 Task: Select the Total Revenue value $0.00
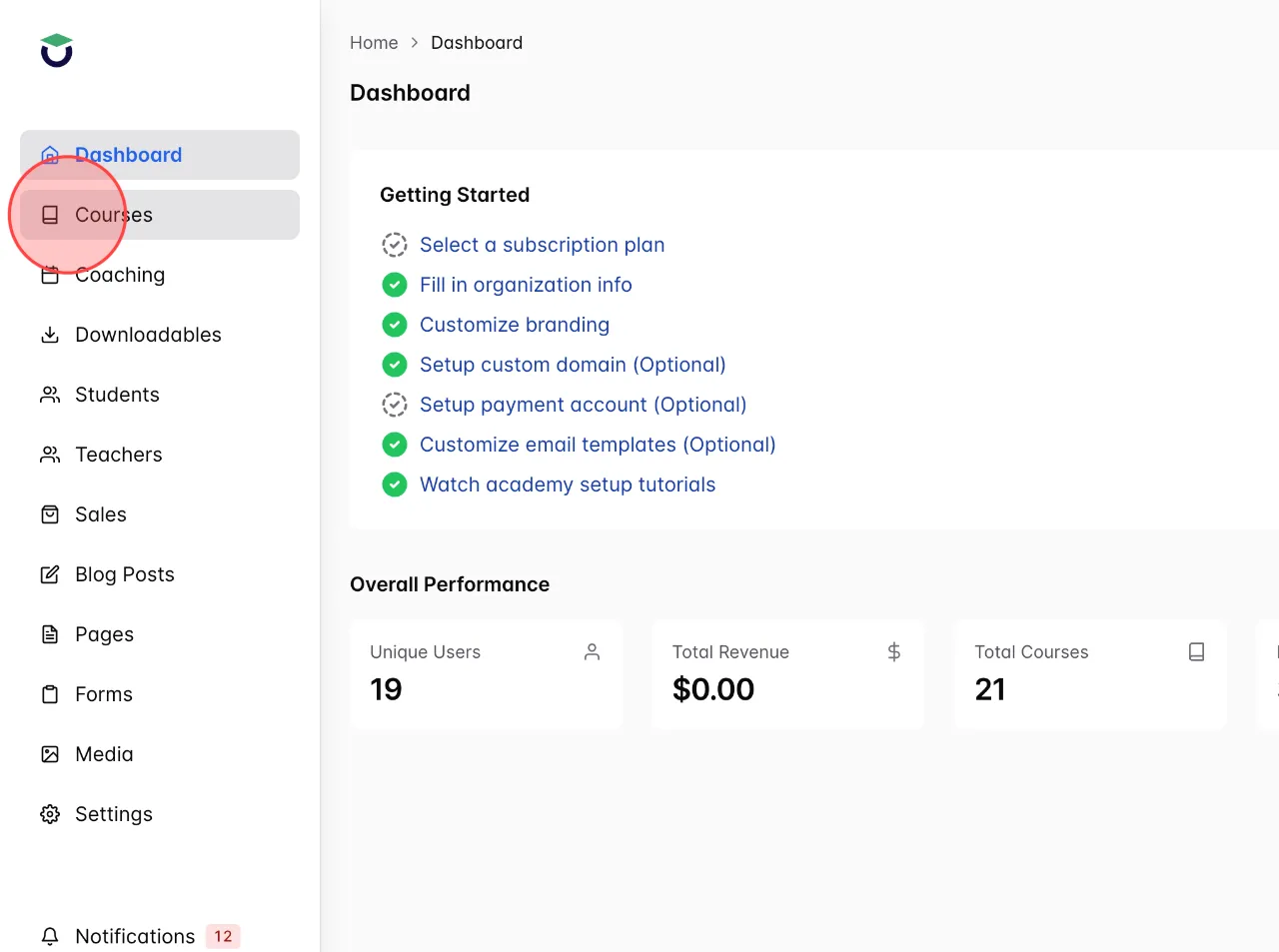(713, 689)
